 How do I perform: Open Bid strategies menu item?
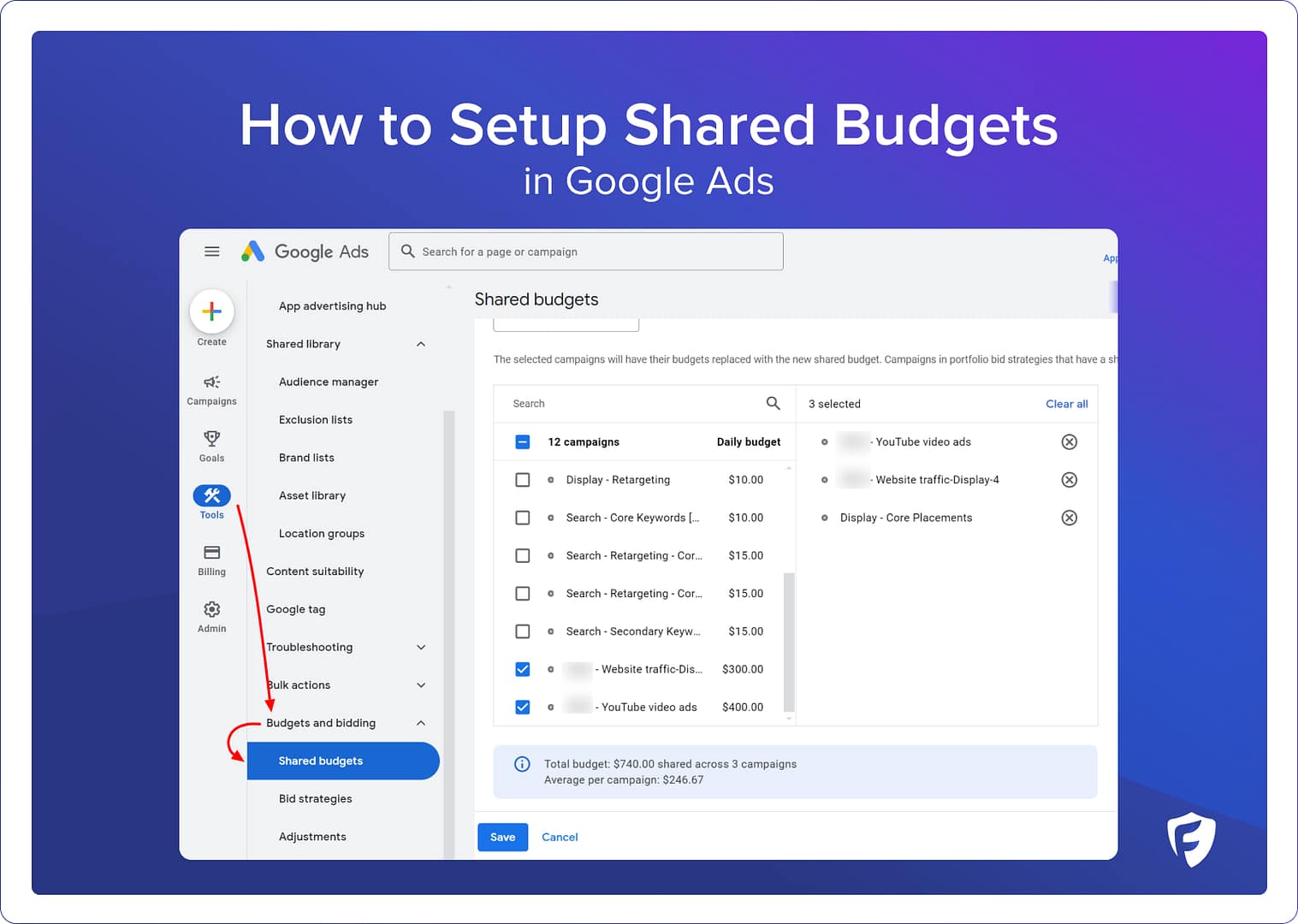[x=315, y=799]
